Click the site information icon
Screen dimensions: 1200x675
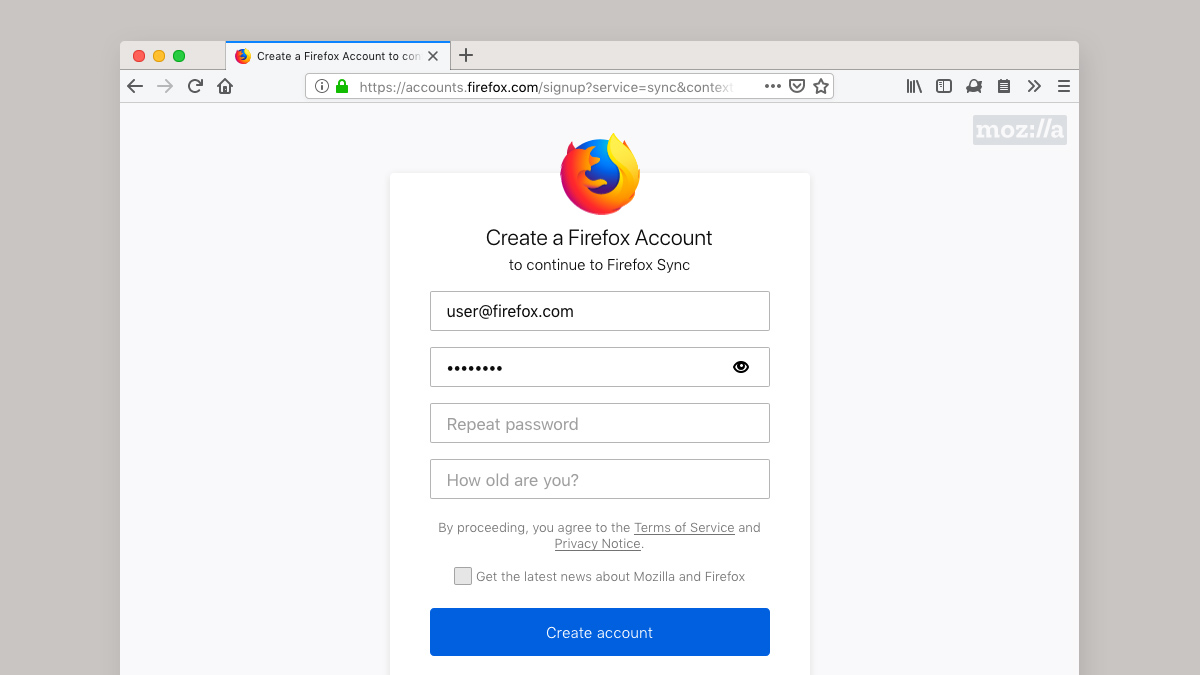click(x=322, y=87)
